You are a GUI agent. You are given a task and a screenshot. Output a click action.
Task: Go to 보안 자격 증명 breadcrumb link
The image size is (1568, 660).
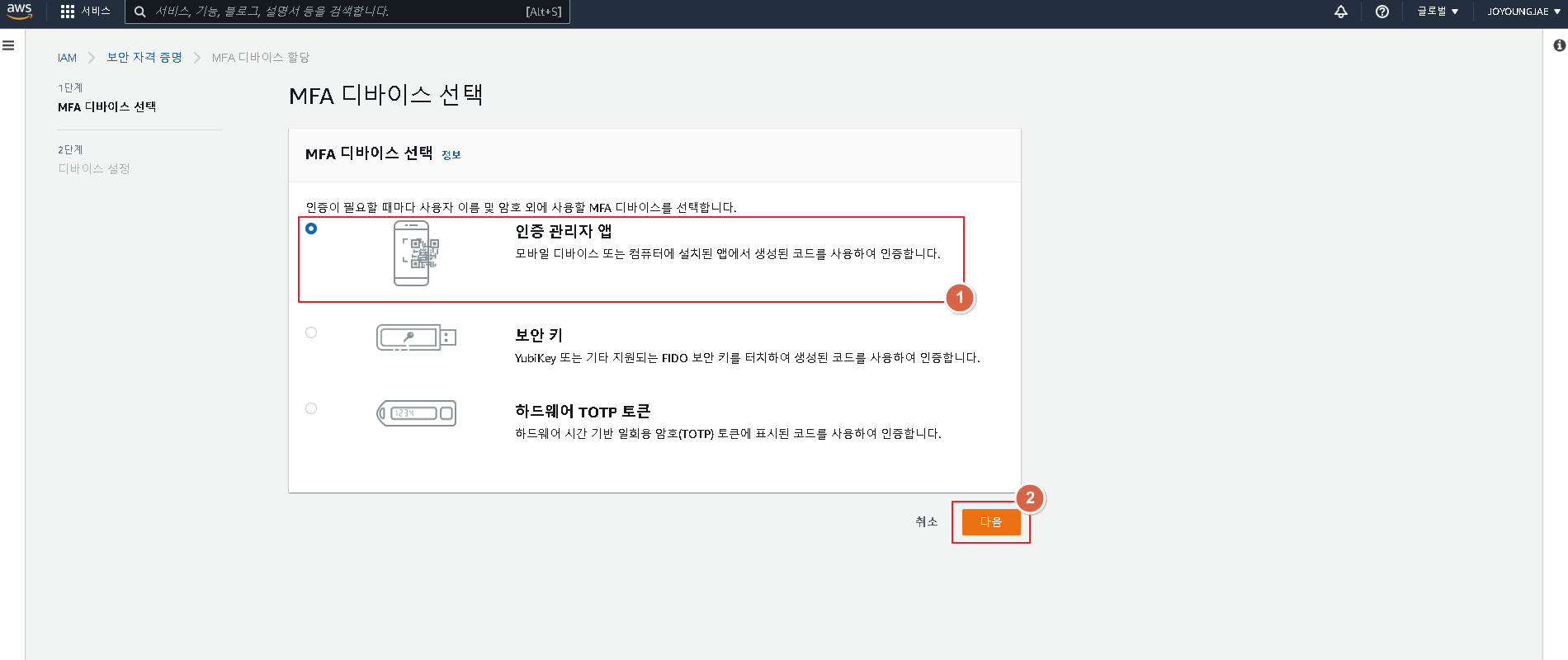pyautogui.click(x=144, y=57)
